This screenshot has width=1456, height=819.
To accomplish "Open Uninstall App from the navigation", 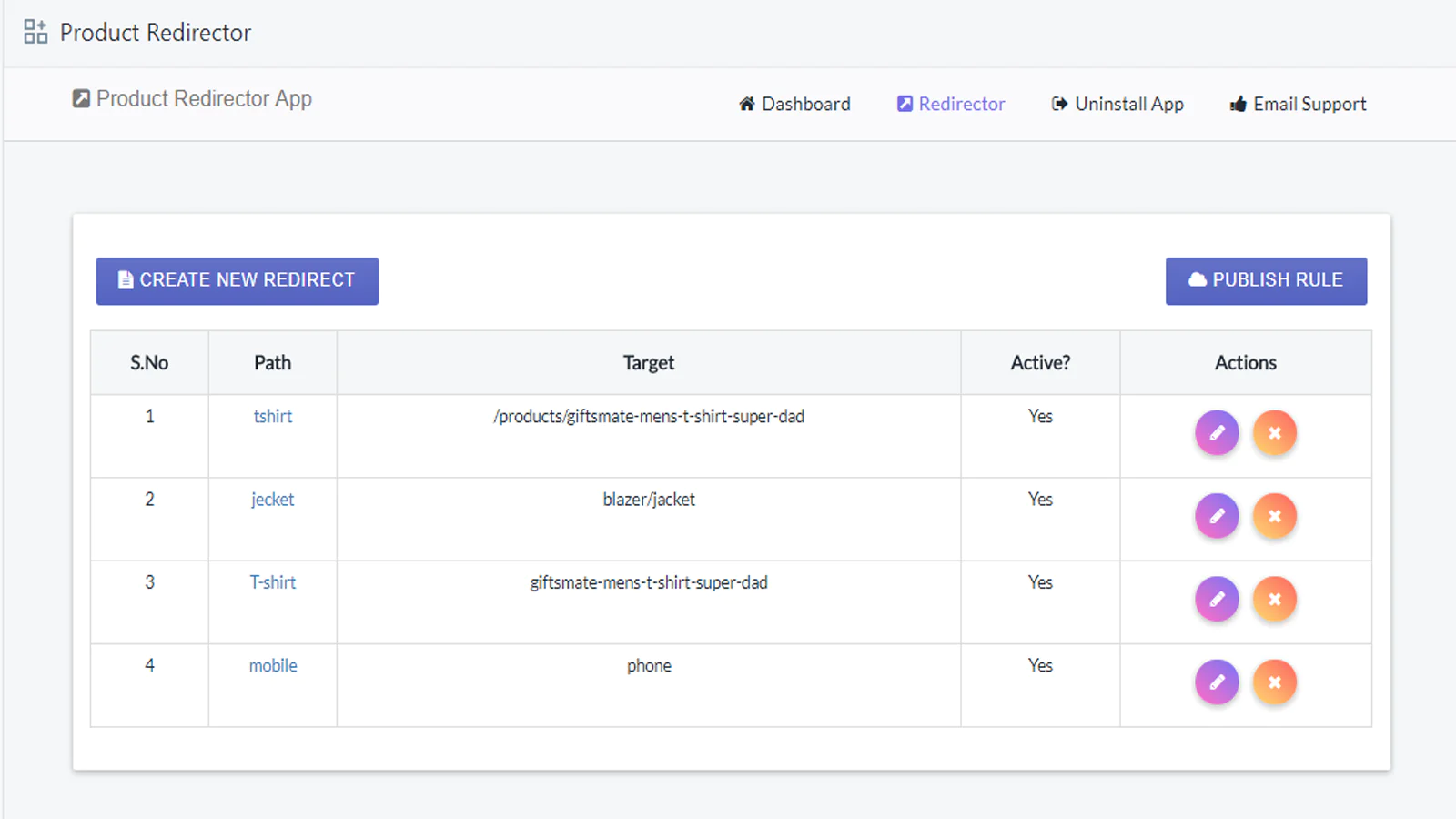I will click(x=1117, y=104).
